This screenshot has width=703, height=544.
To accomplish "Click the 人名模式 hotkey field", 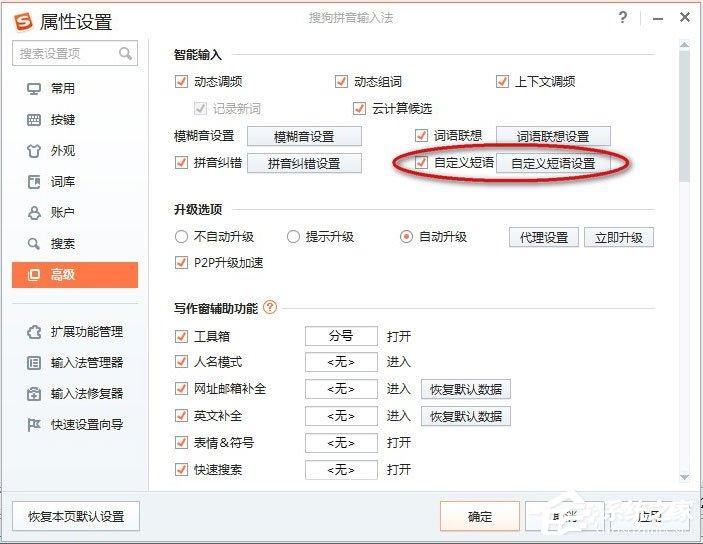I will click(x=341, y=362).
